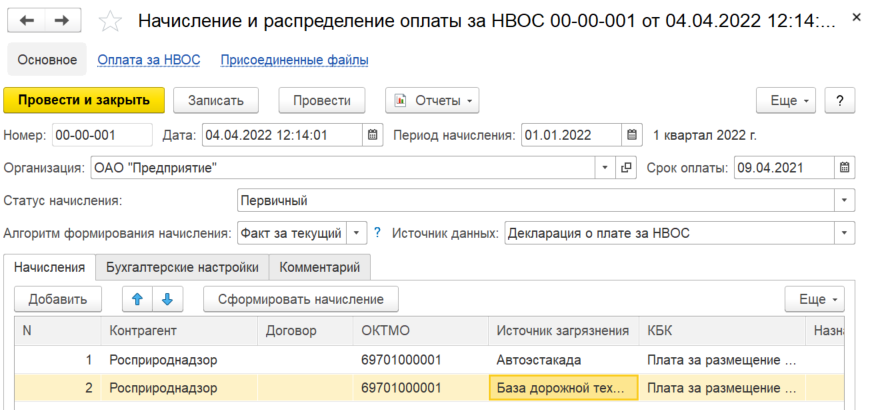This screenshot has height=410, width=871.
Task: Open the Организация record with the open-form icon
Action: point(625,168)
